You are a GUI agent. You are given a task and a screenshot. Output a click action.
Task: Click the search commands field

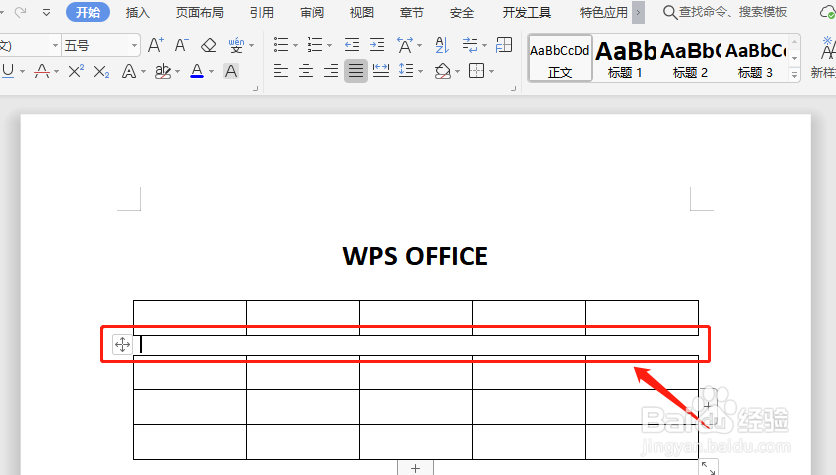click(726, 12)
